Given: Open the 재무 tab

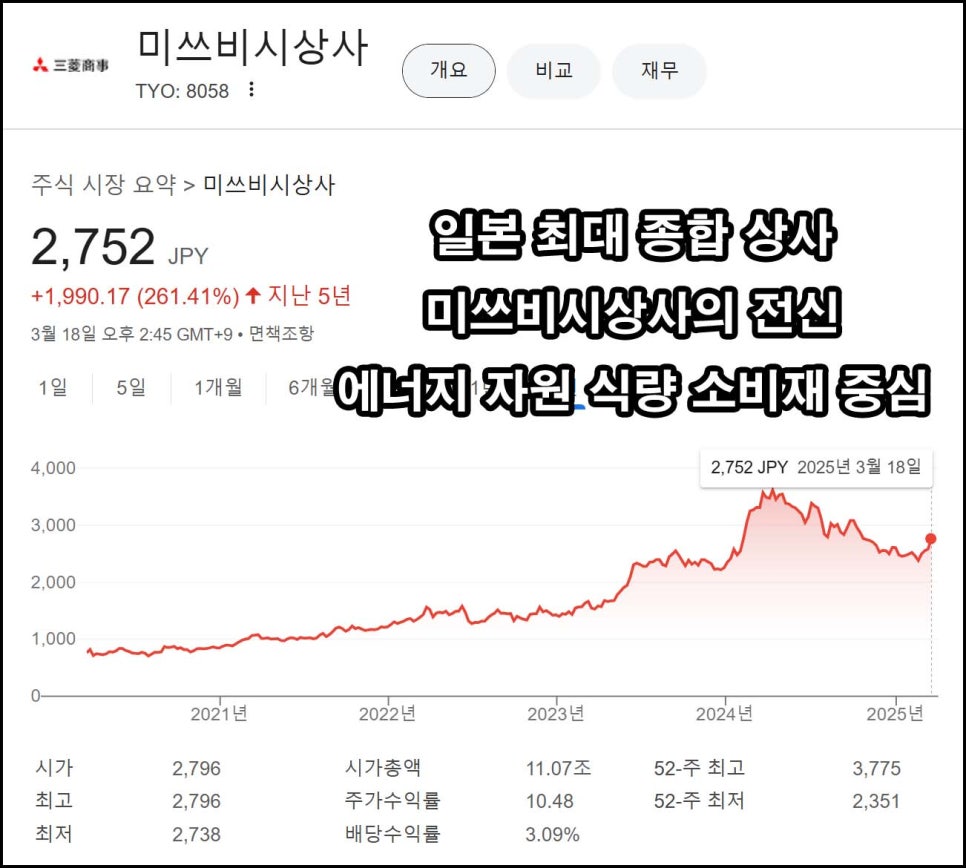Looking at the screenshot, I should click(x=659, y=70).
